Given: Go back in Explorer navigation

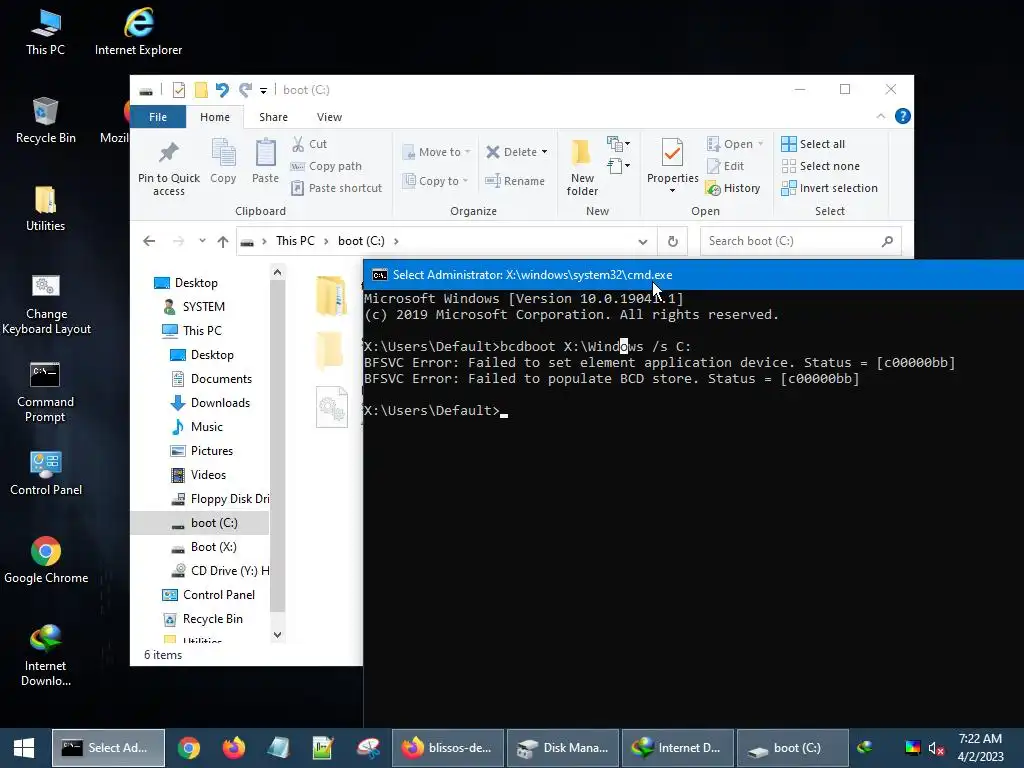Looking at the screenshot, I should tap(149, 241).
